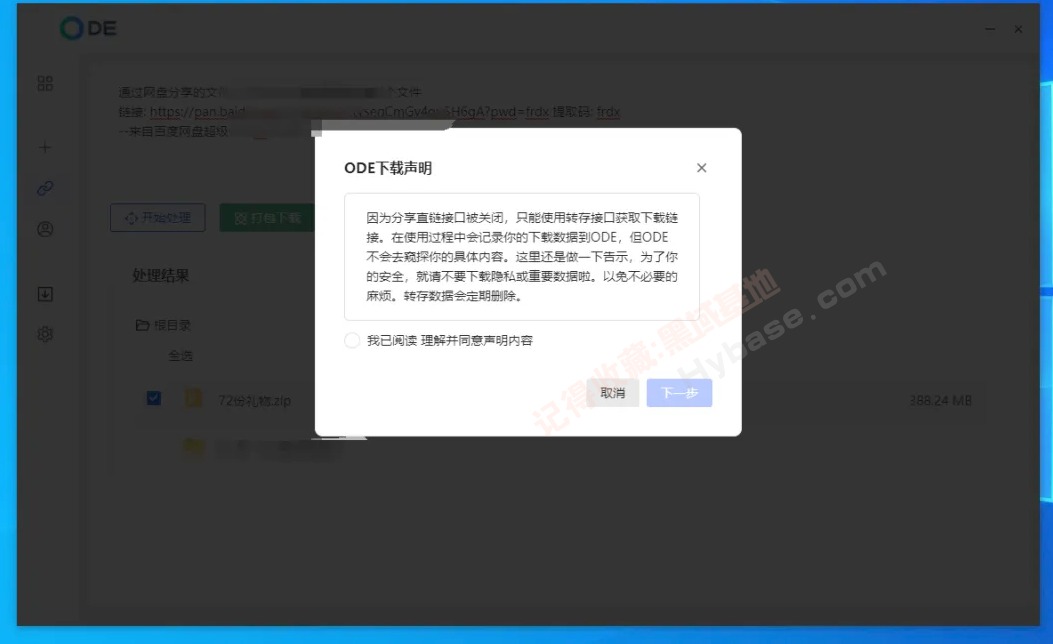Image resolution: width=1053 pixels, height=644 pixels.
Task: Click the pan.baidu share link text
Action: click(x=350, y=111)
